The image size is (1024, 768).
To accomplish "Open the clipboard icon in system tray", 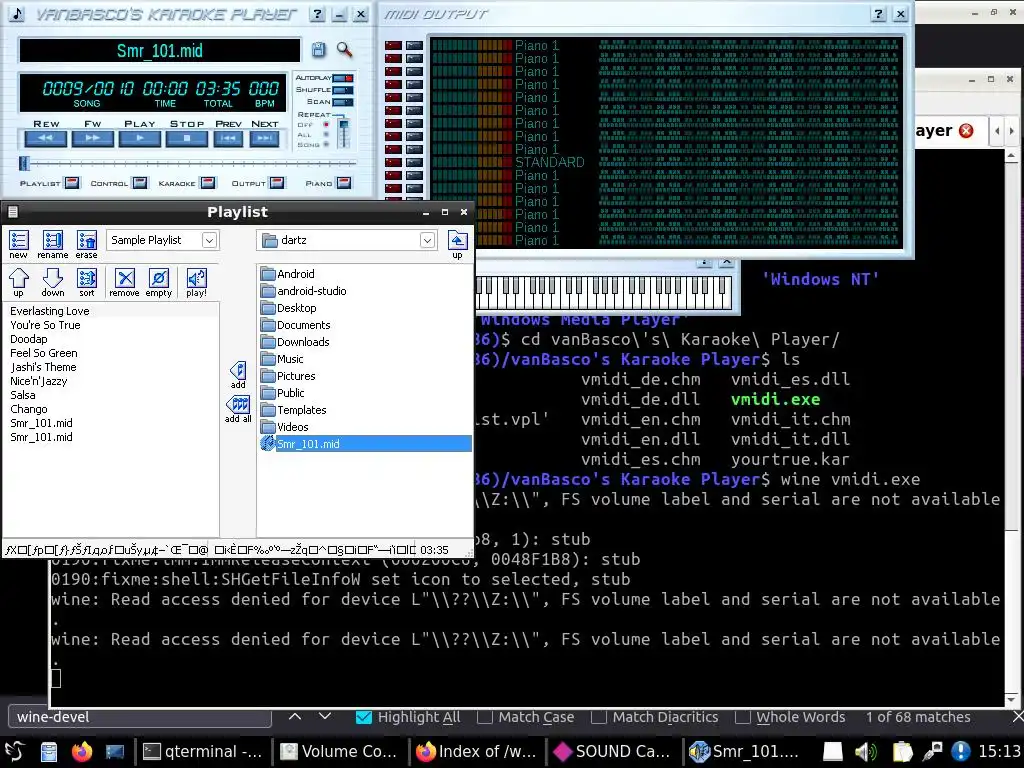I will [902, 752].
